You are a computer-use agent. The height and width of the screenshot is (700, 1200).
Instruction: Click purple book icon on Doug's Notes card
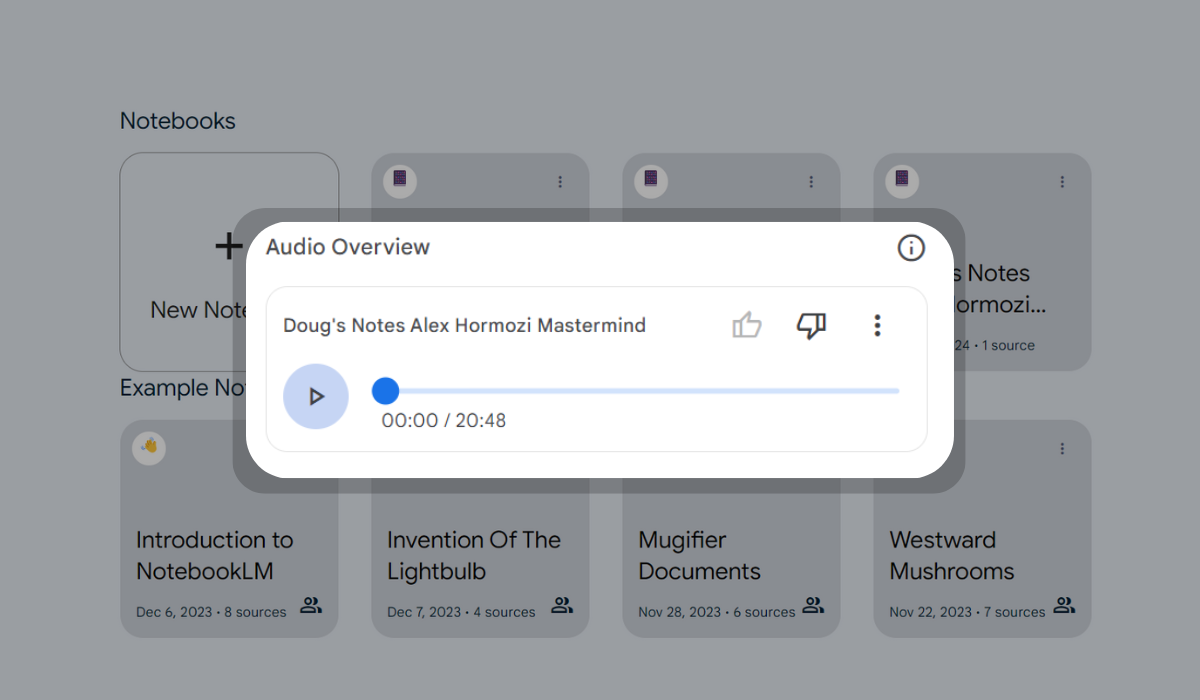click(x=902, y=179)
